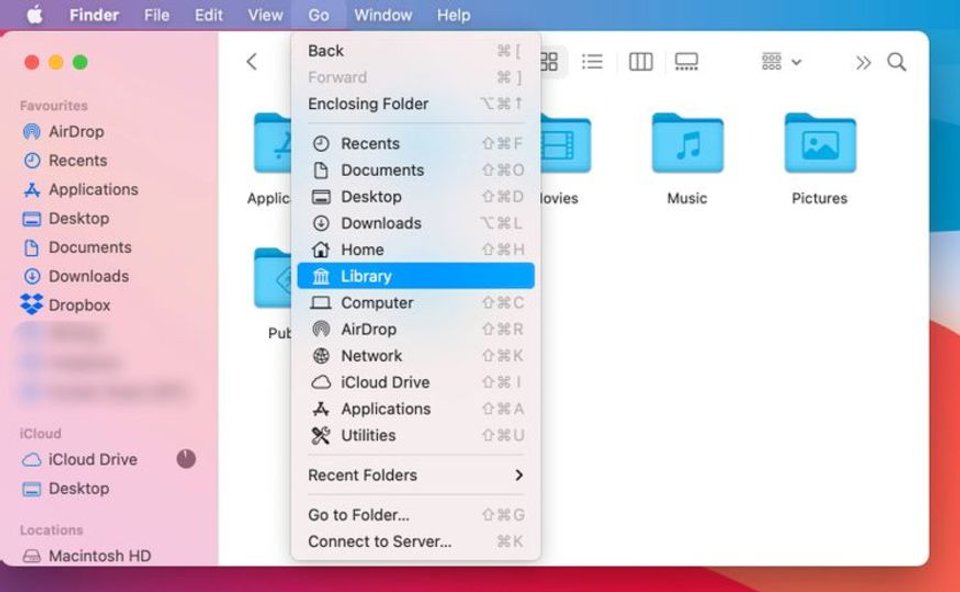Switch to gallery view
960x592 pixels.
[686, 62]
